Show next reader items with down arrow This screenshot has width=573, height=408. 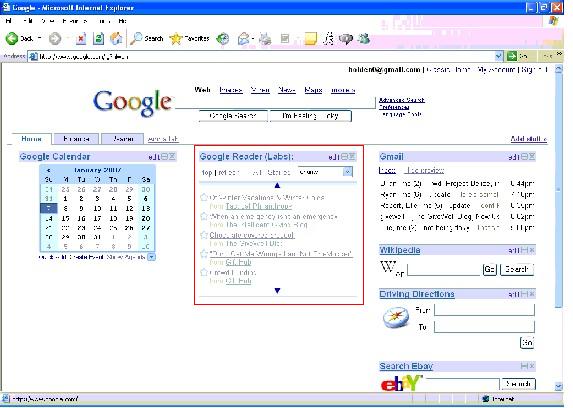(x=277, y=291)
